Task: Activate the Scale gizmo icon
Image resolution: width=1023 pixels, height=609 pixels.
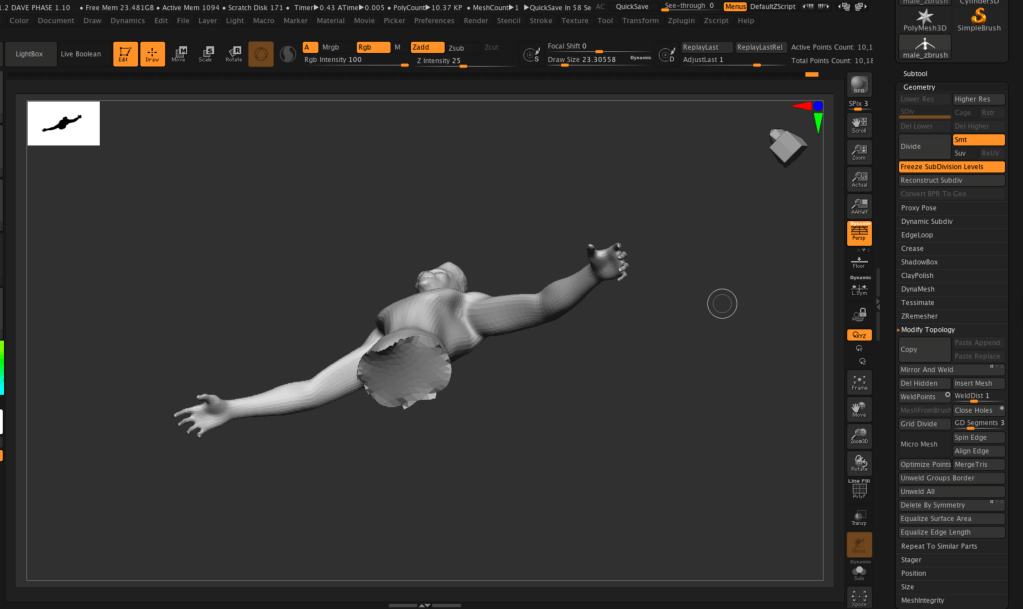Action: point(207,54)
